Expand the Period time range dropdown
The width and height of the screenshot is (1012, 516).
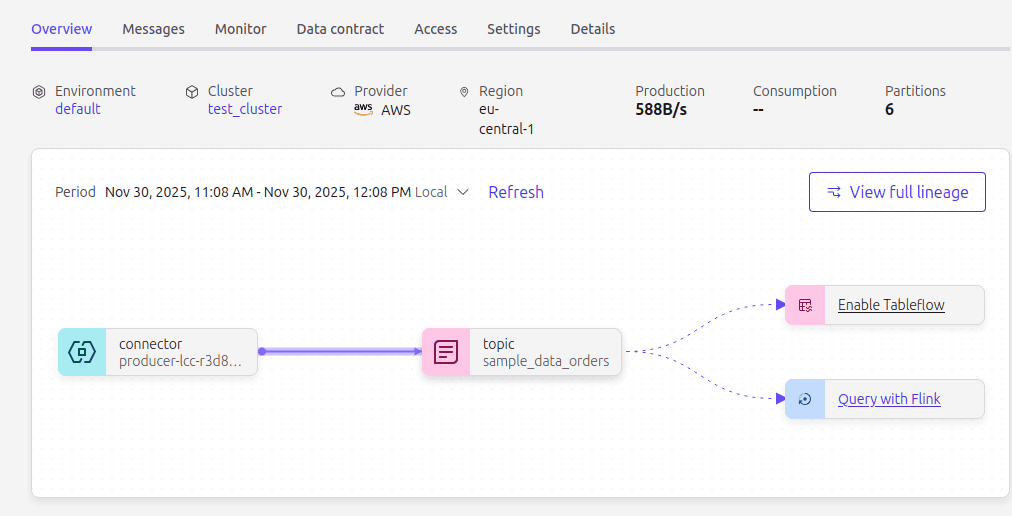[x=462, y=192]
